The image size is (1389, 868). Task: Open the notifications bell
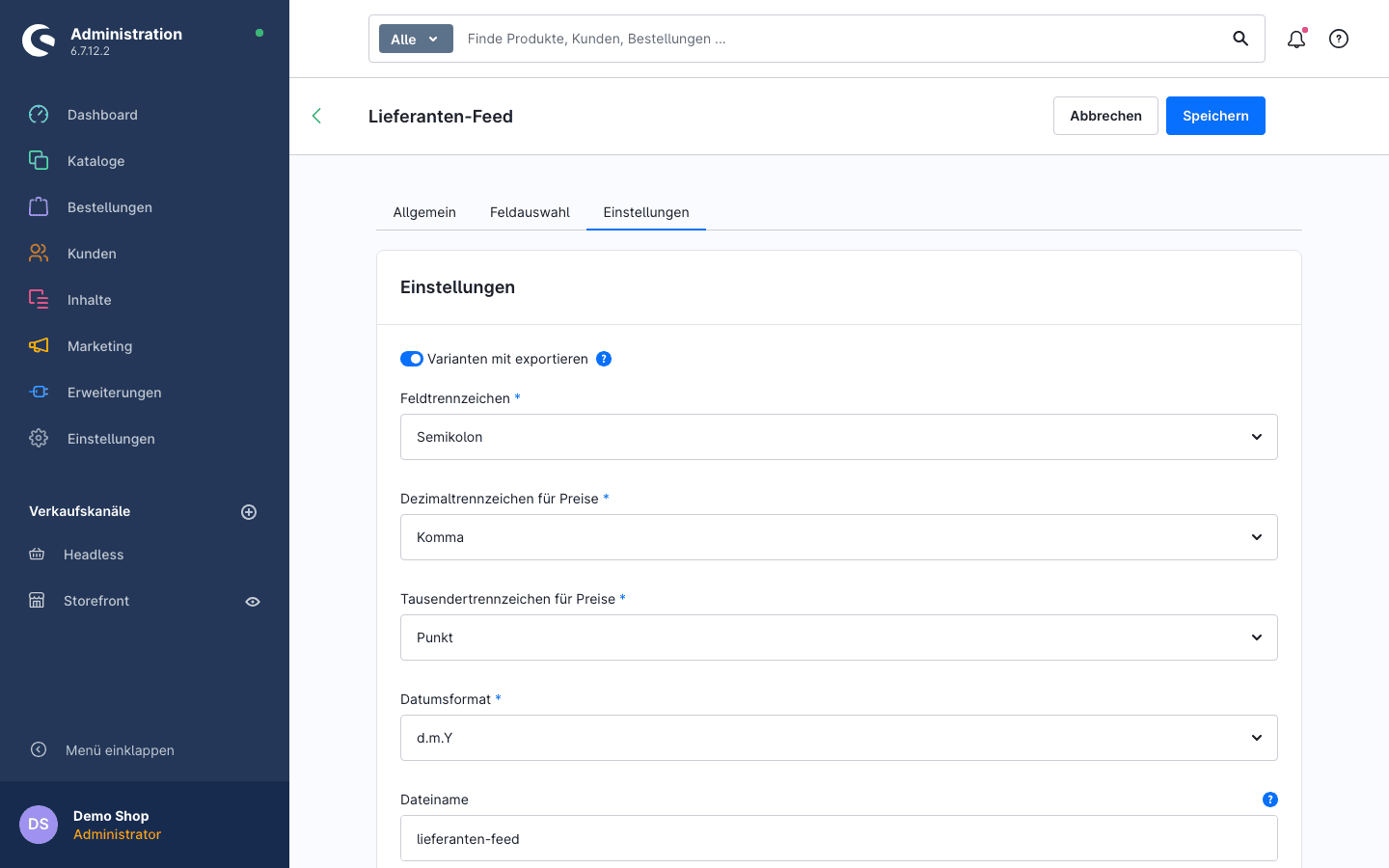click(x=1296, y=39)
